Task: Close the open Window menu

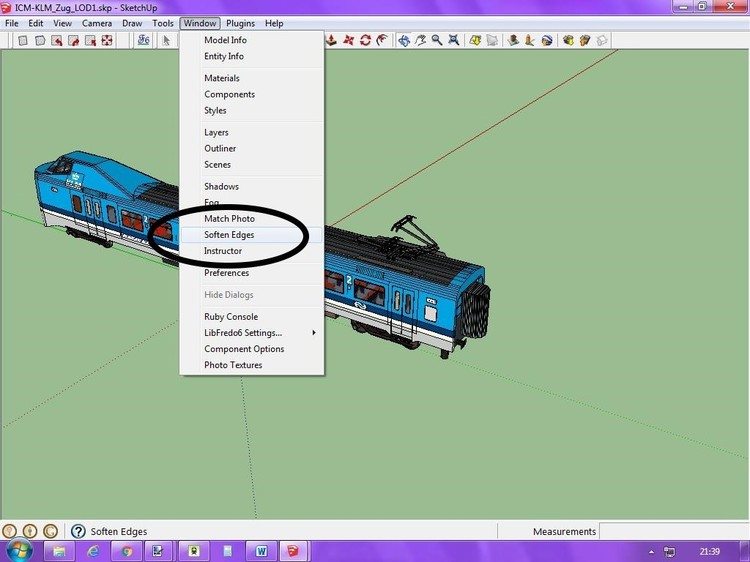Action: tap(200, 23)
